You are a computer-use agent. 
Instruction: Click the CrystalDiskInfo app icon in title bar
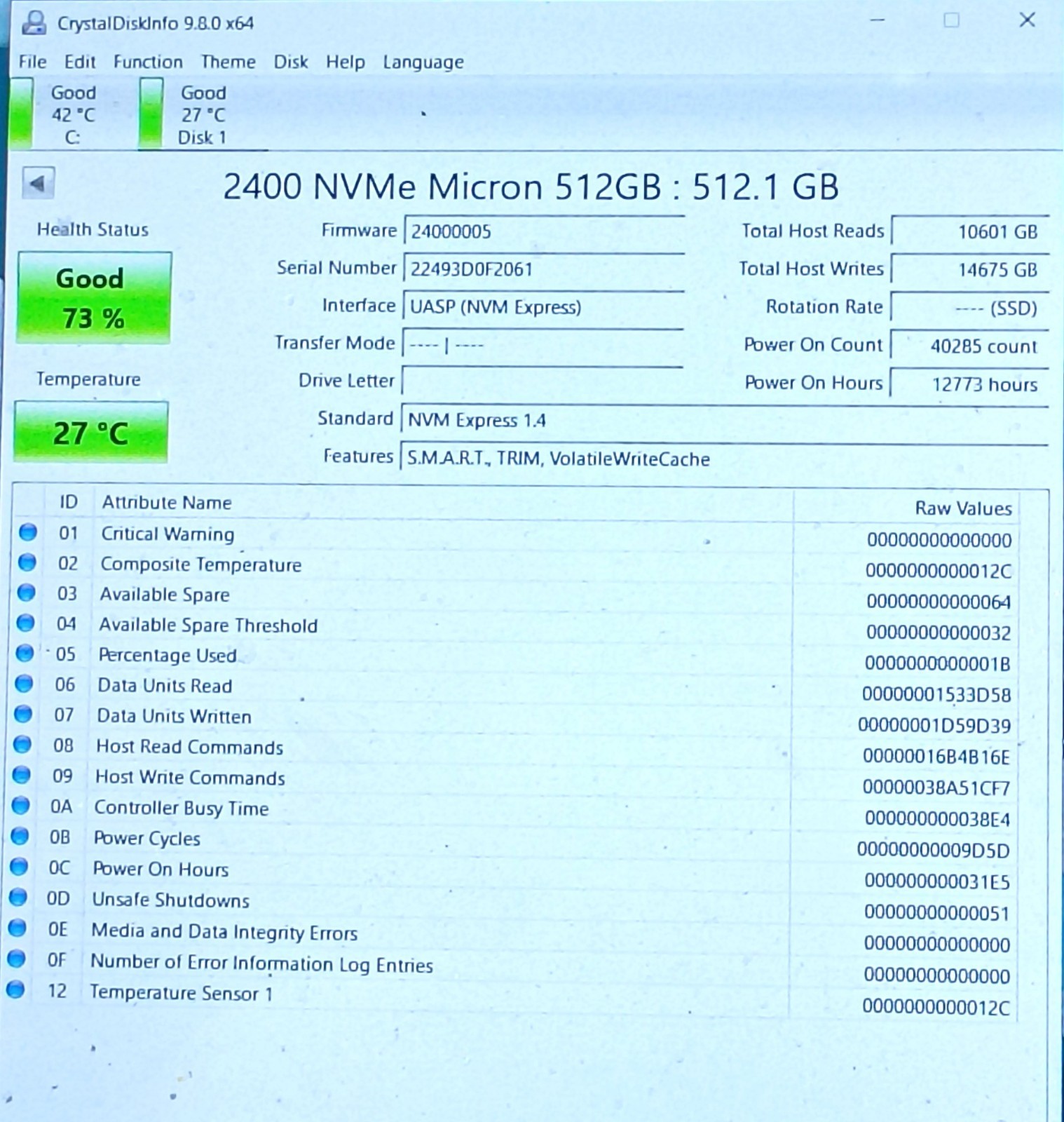point(32,22)
